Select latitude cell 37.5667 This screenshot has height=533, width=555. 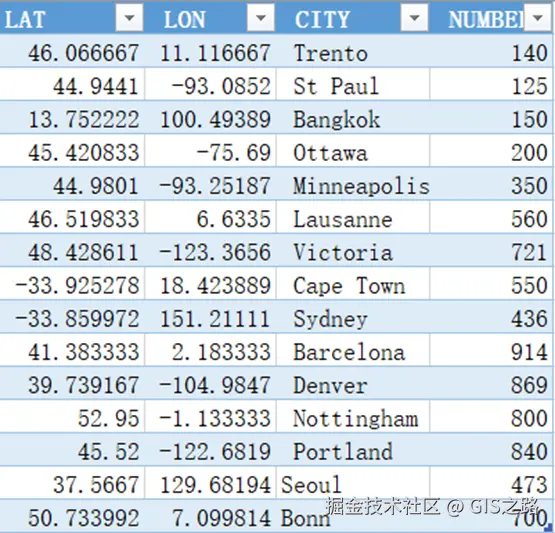[72, 483]
